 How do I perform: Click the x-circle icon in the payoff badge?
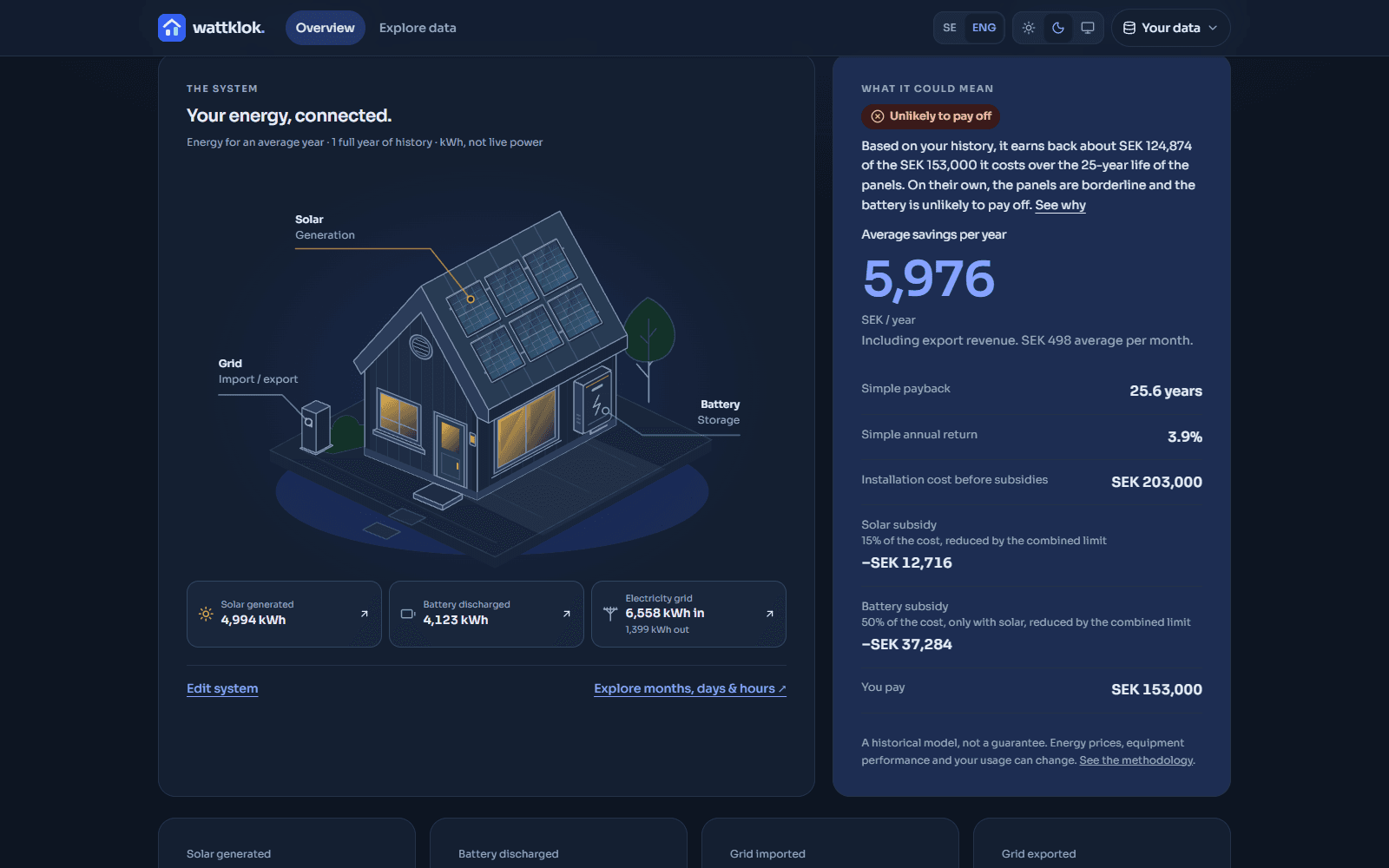pos(878,116)
